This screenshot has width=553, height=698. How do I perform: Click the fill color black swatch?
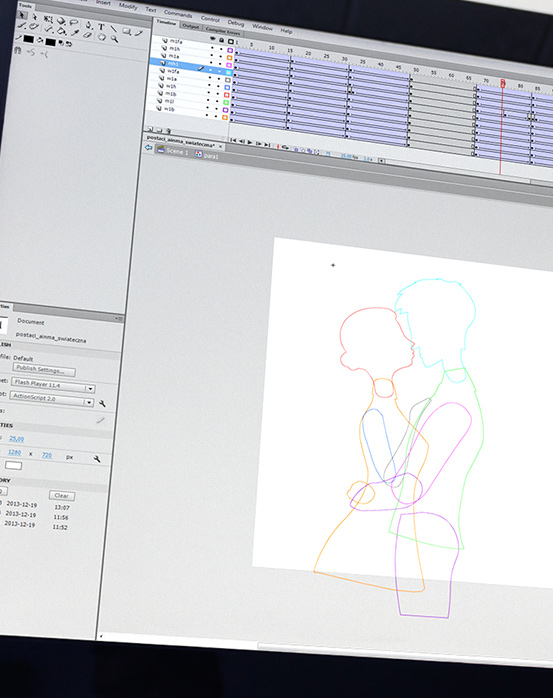tap(51, 42)
